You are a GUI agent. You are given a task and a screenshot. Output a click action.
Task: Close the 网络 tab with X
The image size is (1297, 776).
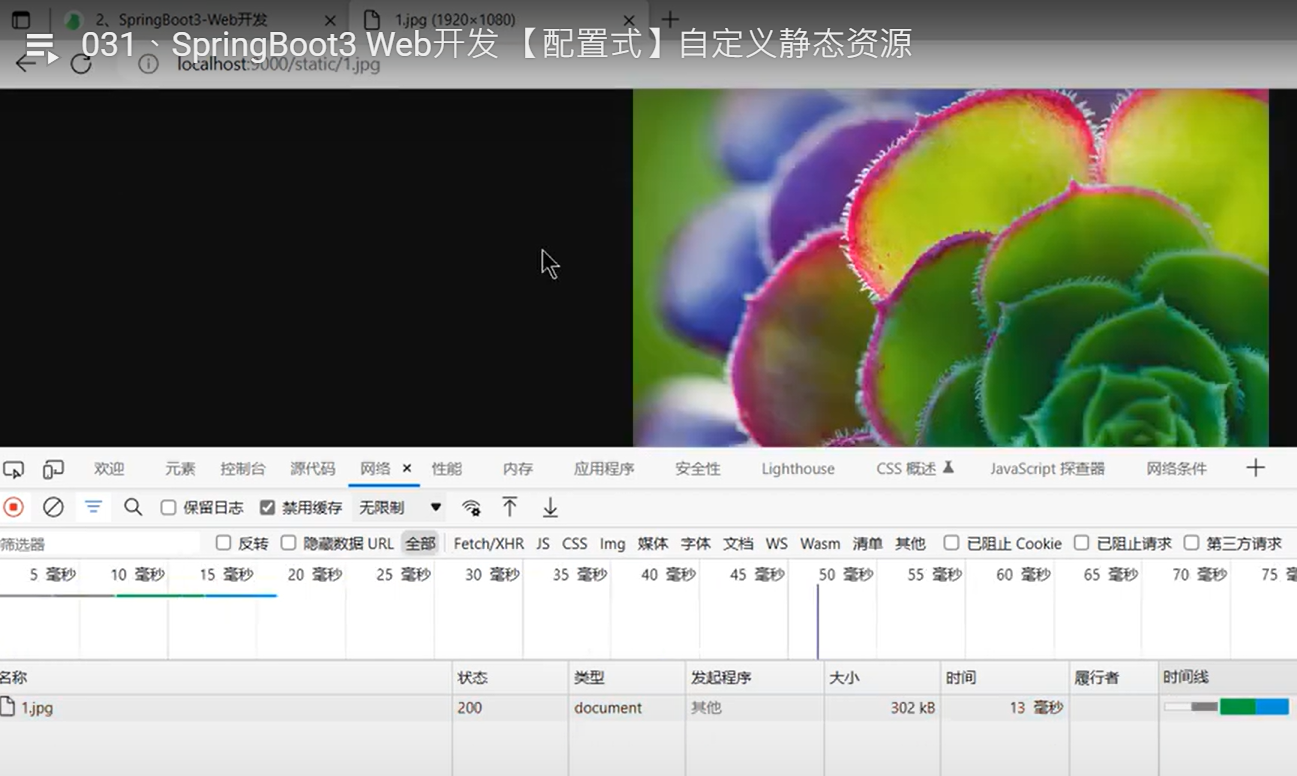tap(407, 468)
